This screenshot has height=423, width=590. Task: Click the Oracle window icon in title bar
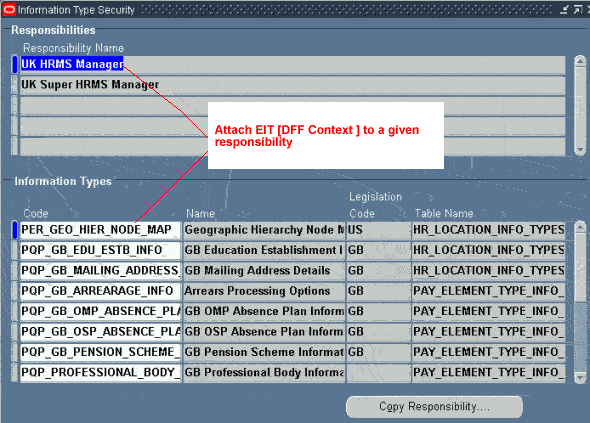pyautogui.click(x=9, y=9)
